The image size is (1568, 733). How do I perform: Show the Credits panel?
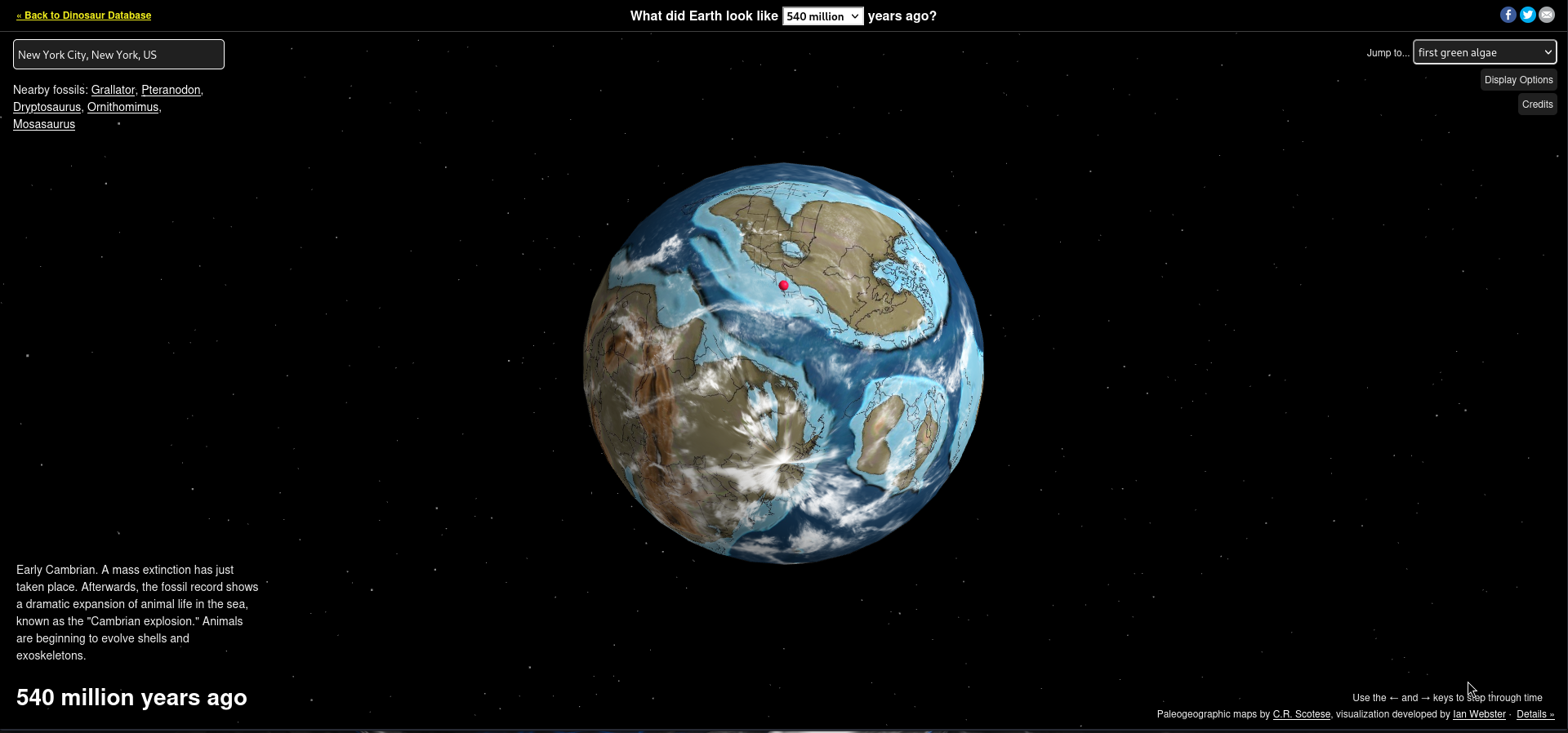point(1537,104)
